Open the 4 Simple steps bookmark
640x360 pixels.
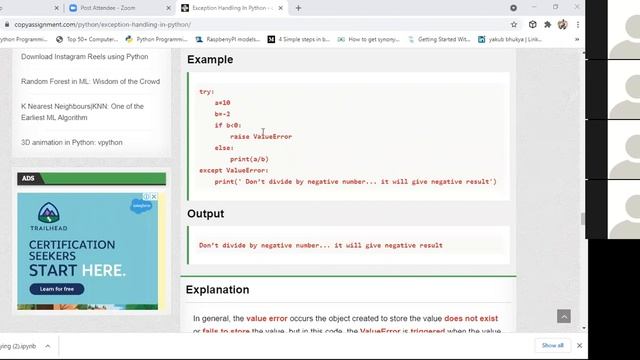coord(299,40)
